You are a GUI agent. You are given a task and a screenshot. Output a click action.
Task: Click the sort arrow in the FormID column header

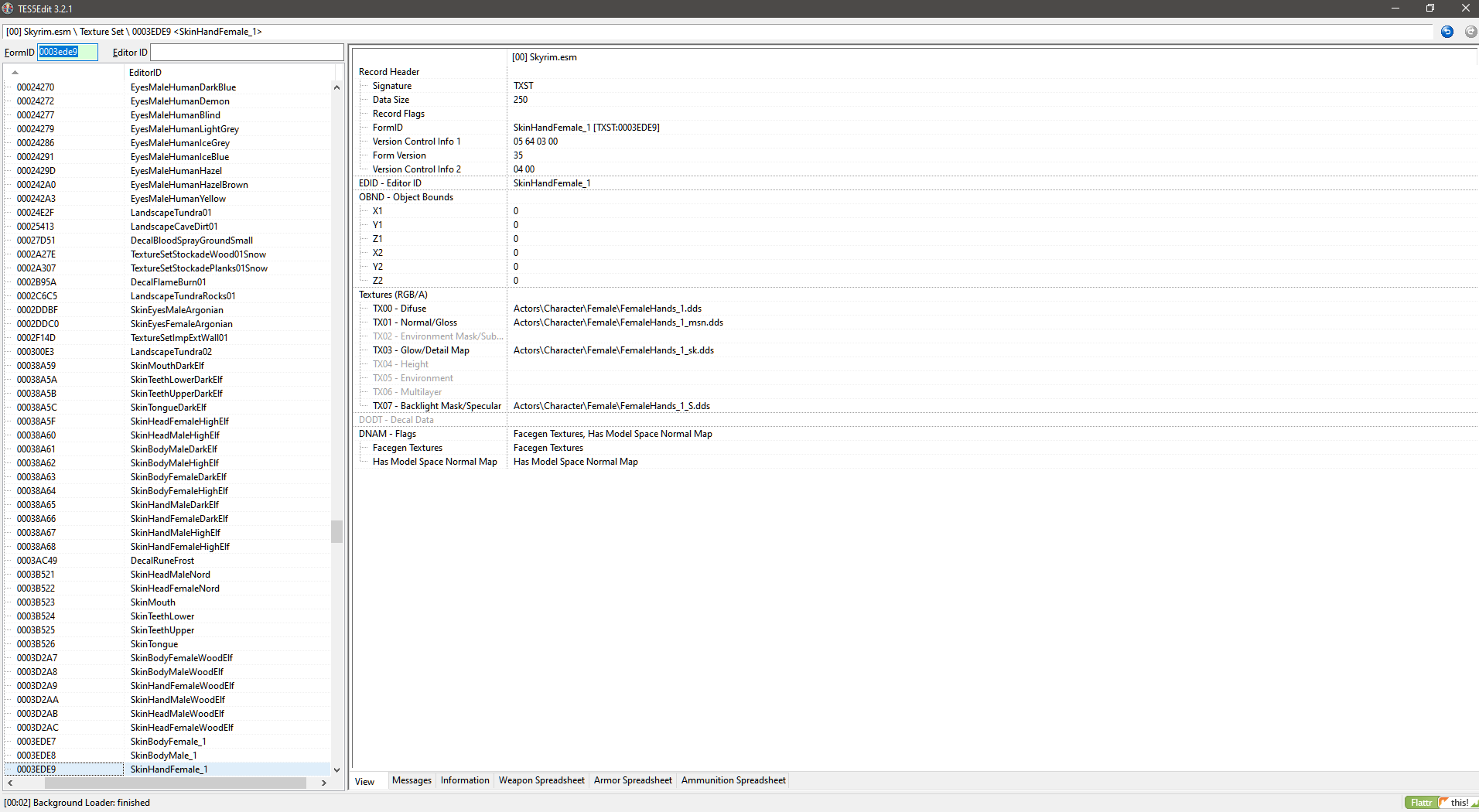[x=15, y=73]
